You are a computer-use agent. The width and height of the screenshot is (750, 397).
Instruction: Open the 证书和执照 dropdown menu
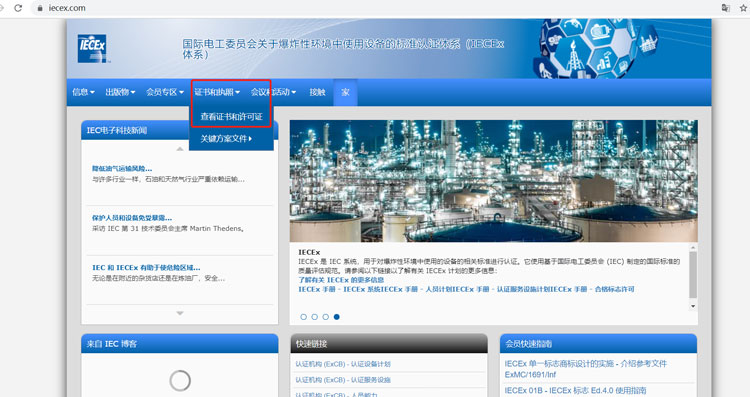pyautogui.click(x=217, y=92)
